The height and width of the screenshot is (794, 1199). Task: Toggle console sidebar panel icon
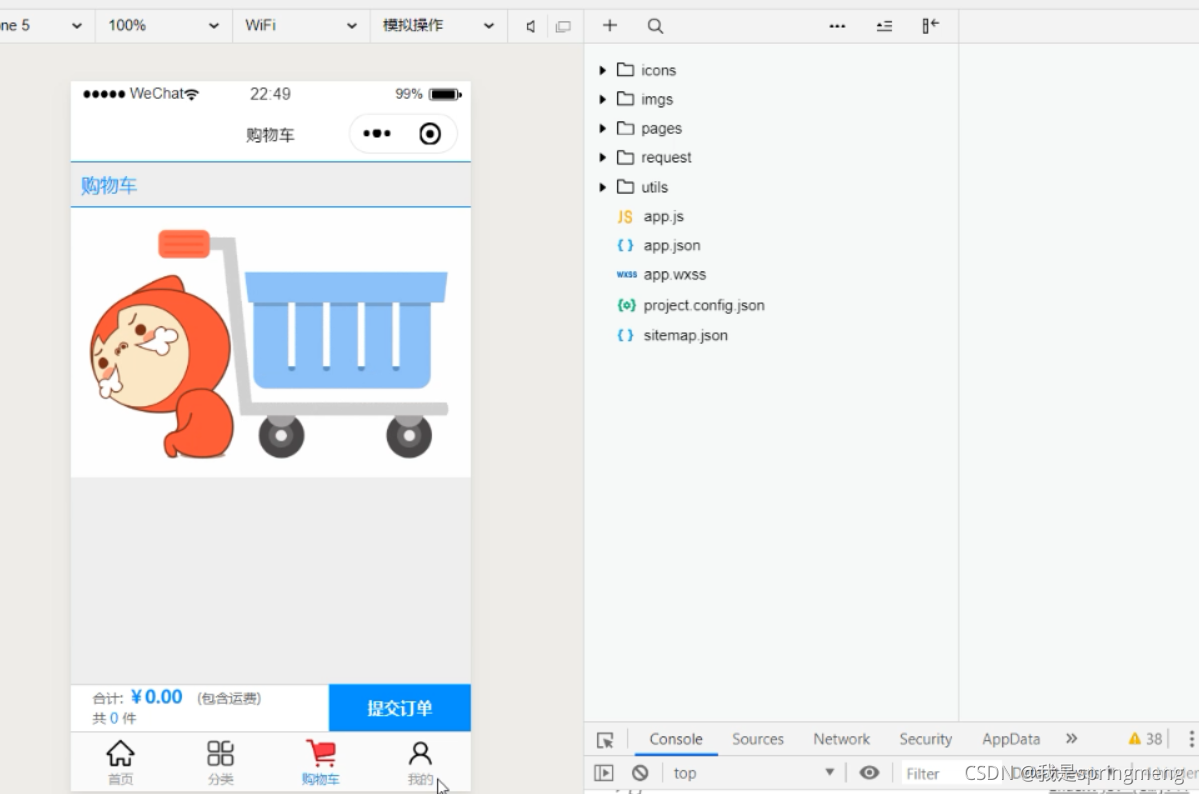tap(603, 773)
